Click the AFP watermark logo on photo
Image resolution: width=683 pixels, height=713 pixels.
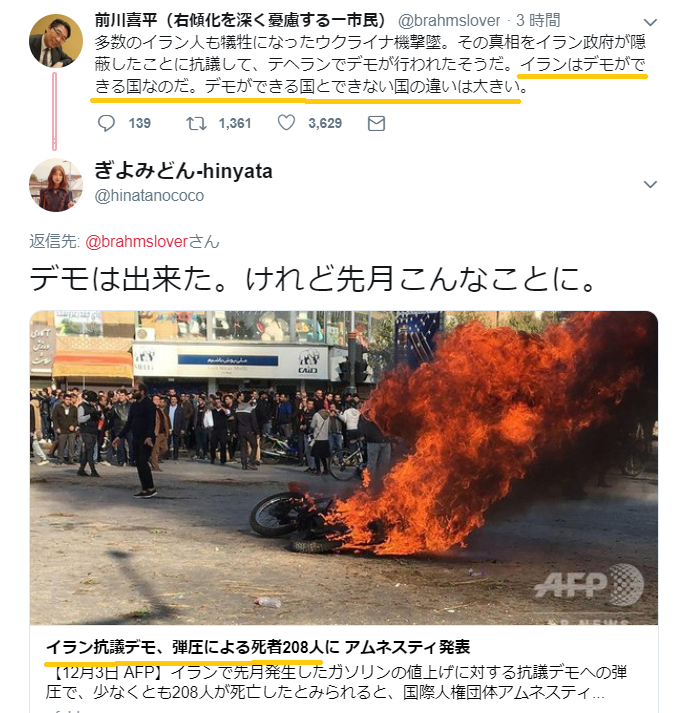(589, 585)
